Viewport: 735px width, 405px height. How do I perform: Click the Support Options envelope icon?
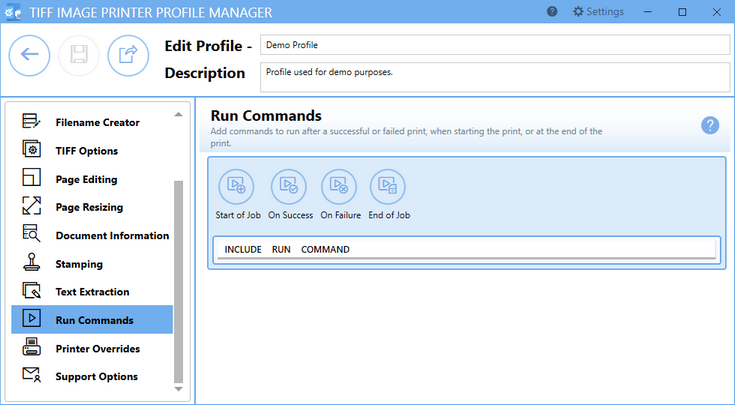point(31,375)
